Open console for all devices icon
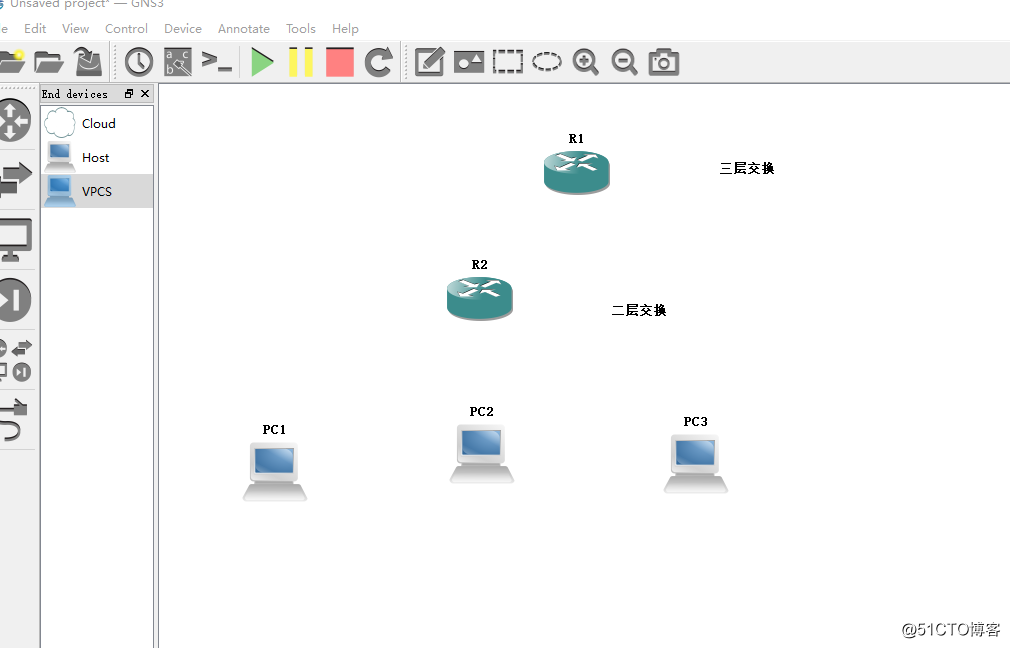Viewport: 1010px width, 648px height. pyautogui.click(x=216, y=62)
